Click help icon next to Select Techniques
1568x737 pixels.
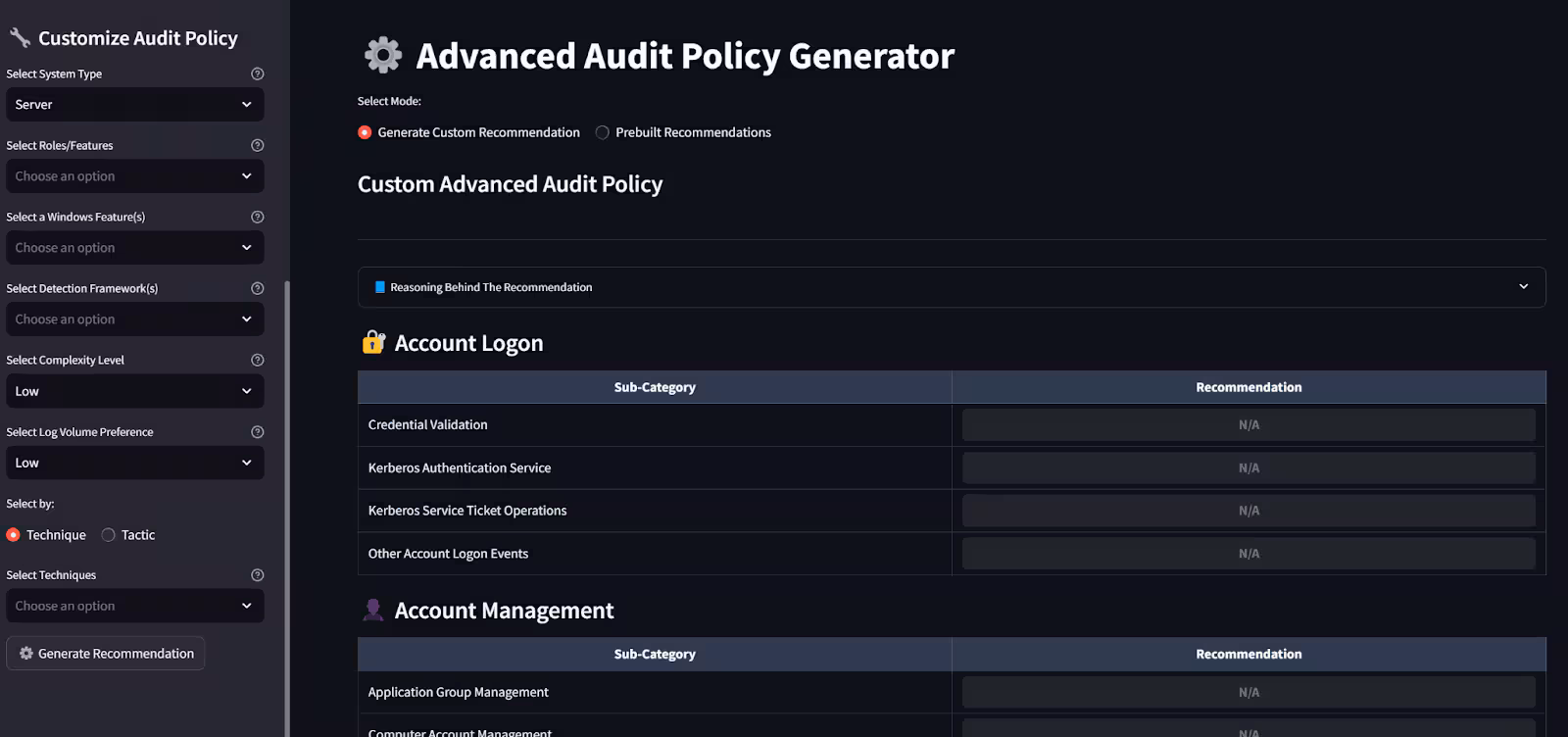pos(258,575)
